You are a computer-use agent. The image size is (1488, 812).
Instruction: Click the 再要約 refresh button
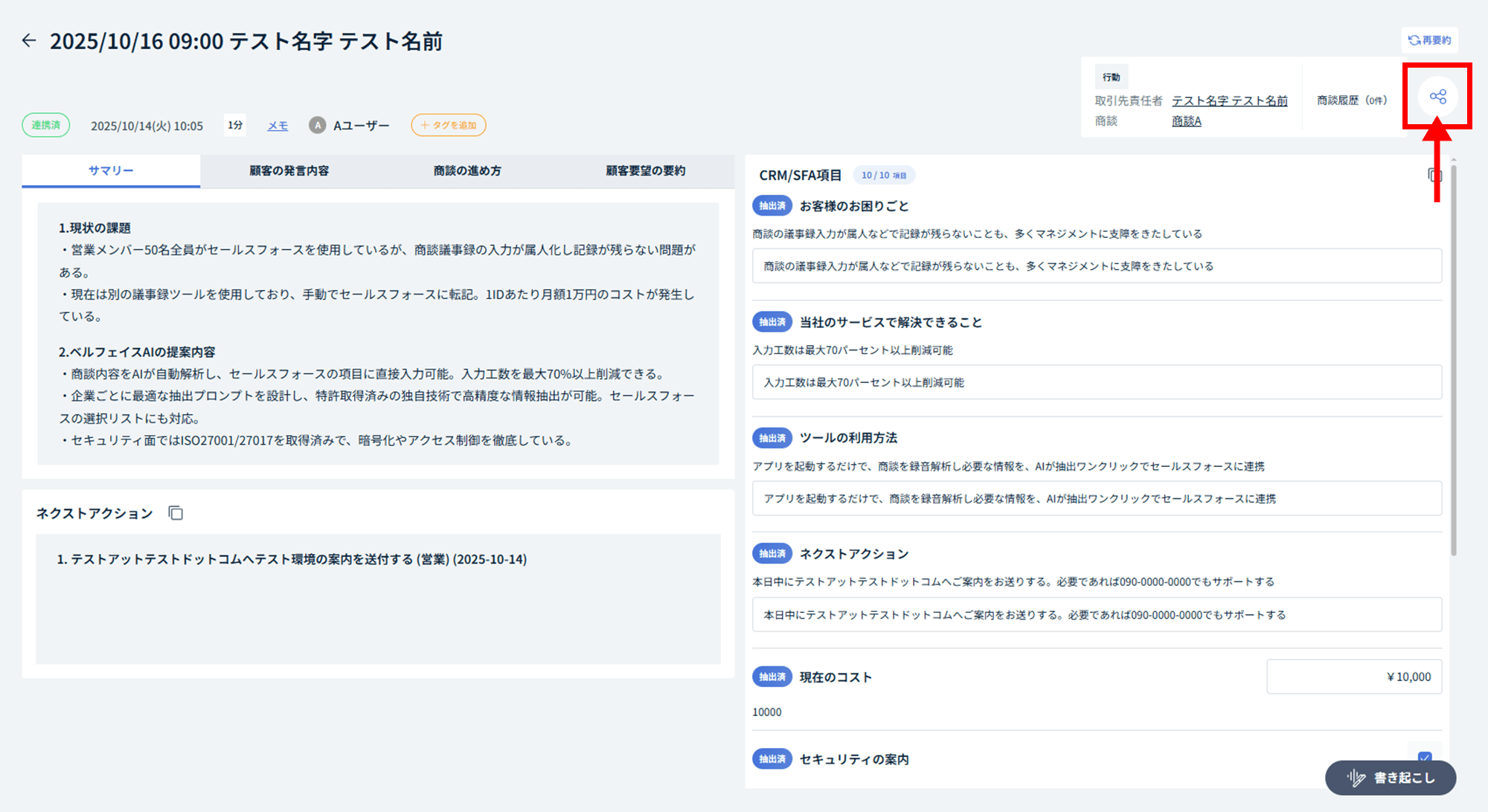point(1429,40)
